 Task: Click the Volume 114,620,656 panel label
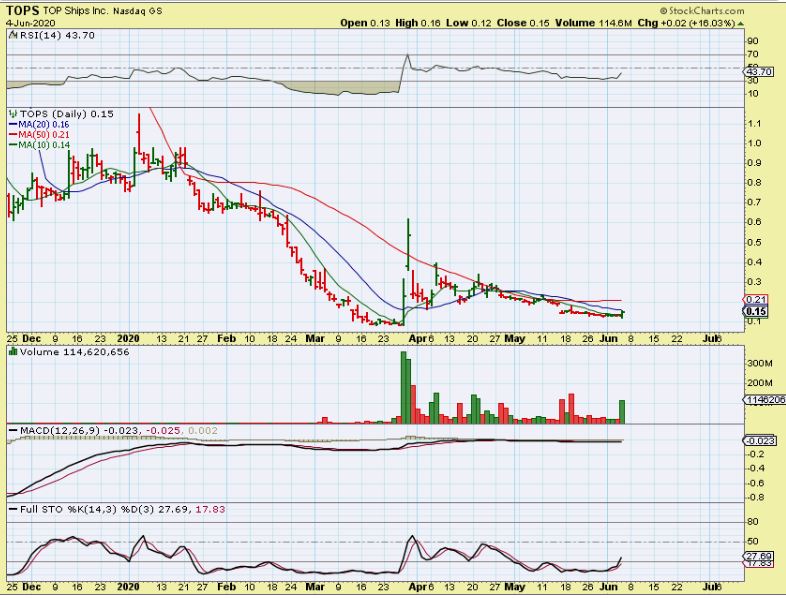tap(74, 352)
